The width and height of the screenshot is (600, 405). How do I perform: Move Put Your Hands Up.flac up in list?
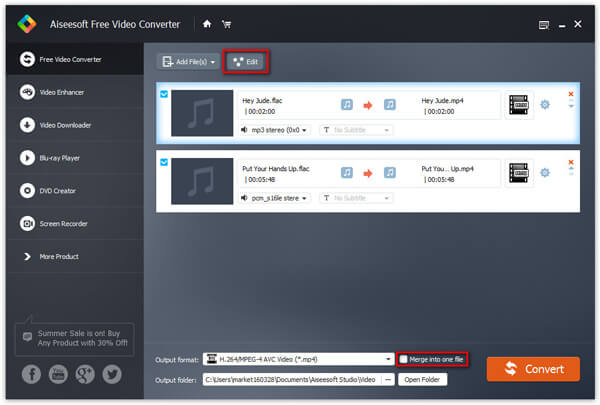(571, 168)
